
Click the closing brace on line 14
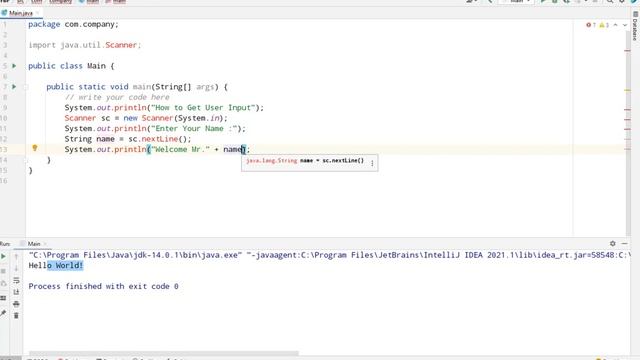tap(49, 160)
